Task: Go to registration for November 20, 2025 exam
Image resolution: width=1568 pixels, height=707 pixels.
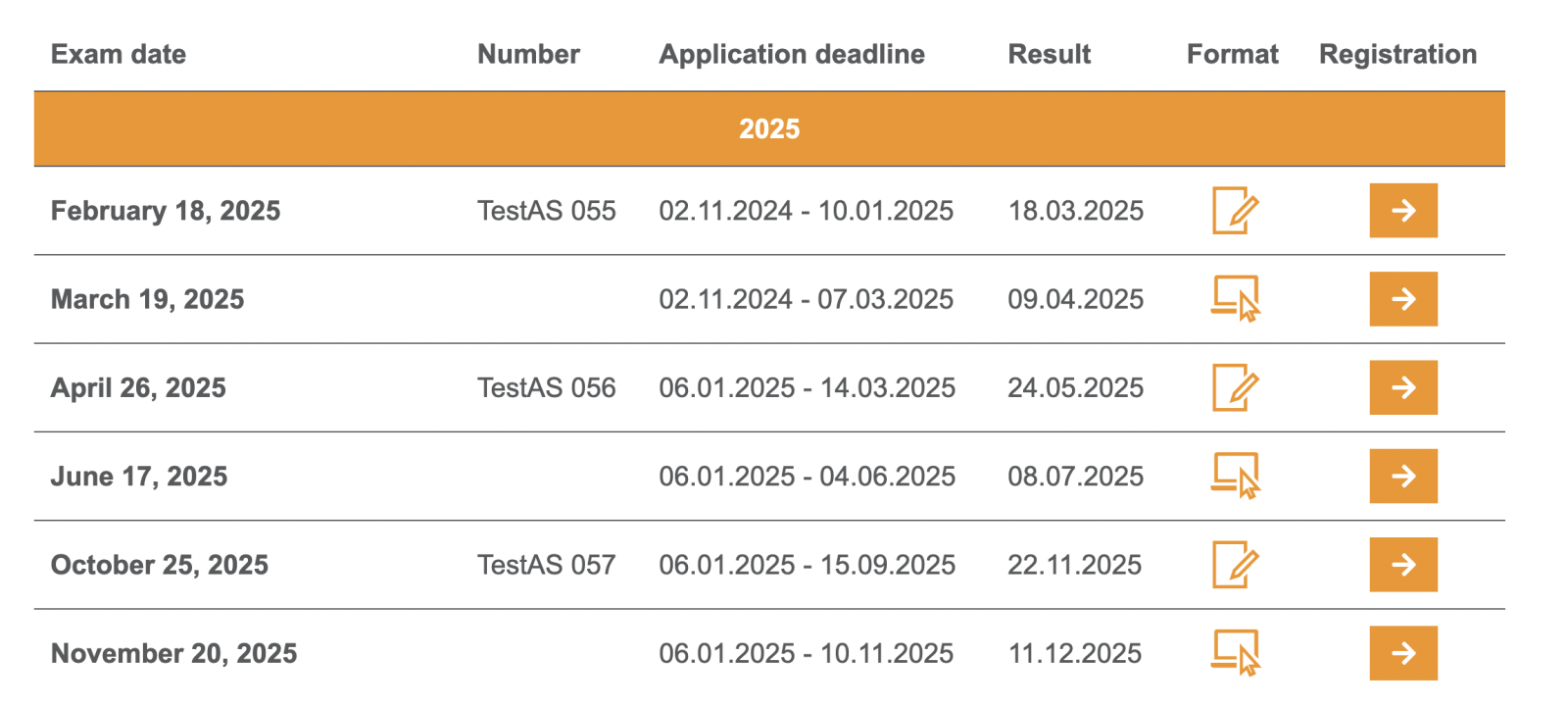Action: [x=1403, y=653]
